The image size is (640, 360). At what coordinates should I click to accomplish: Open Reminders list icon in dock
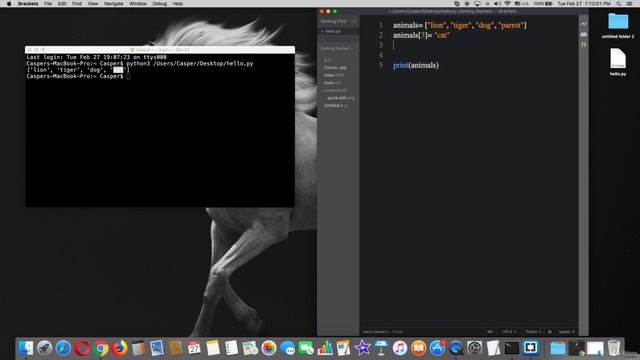pyautogui.click(x=231, y=348)
